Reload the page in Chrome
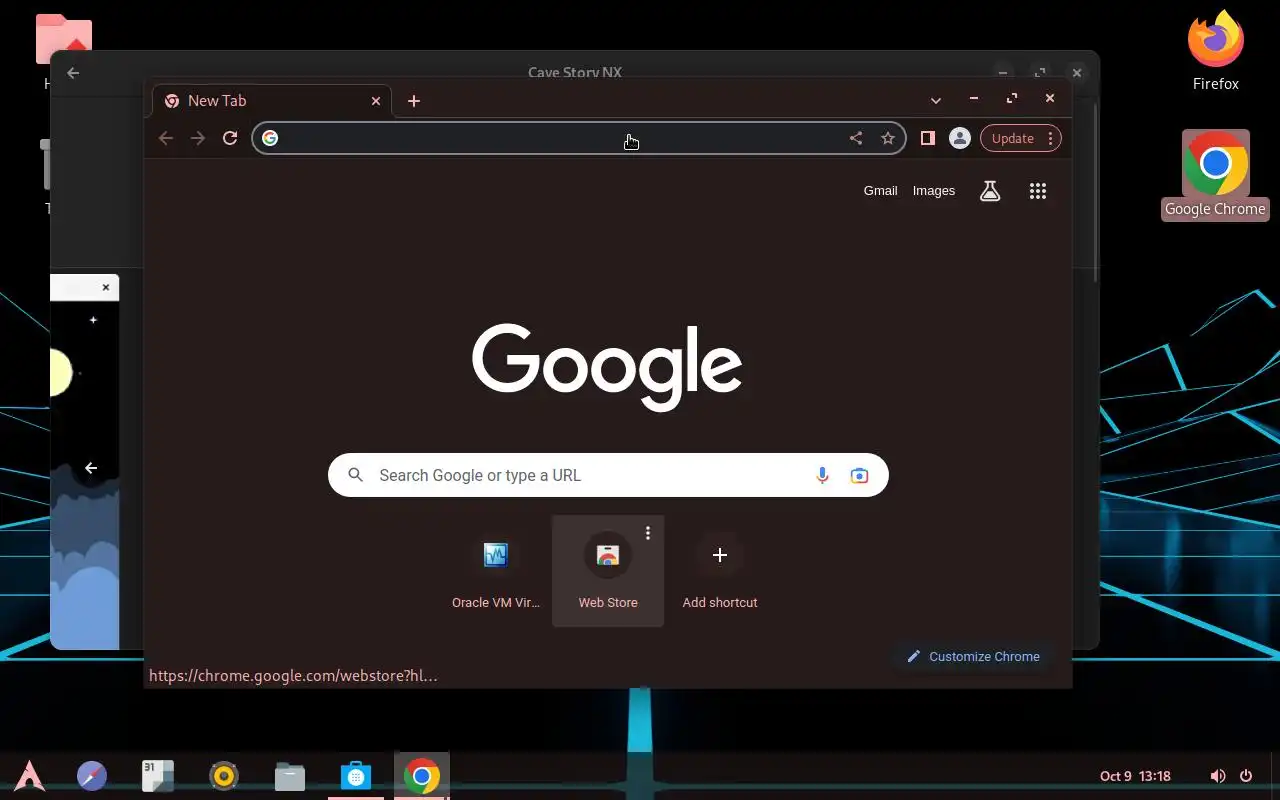 (x=230, y=138)
